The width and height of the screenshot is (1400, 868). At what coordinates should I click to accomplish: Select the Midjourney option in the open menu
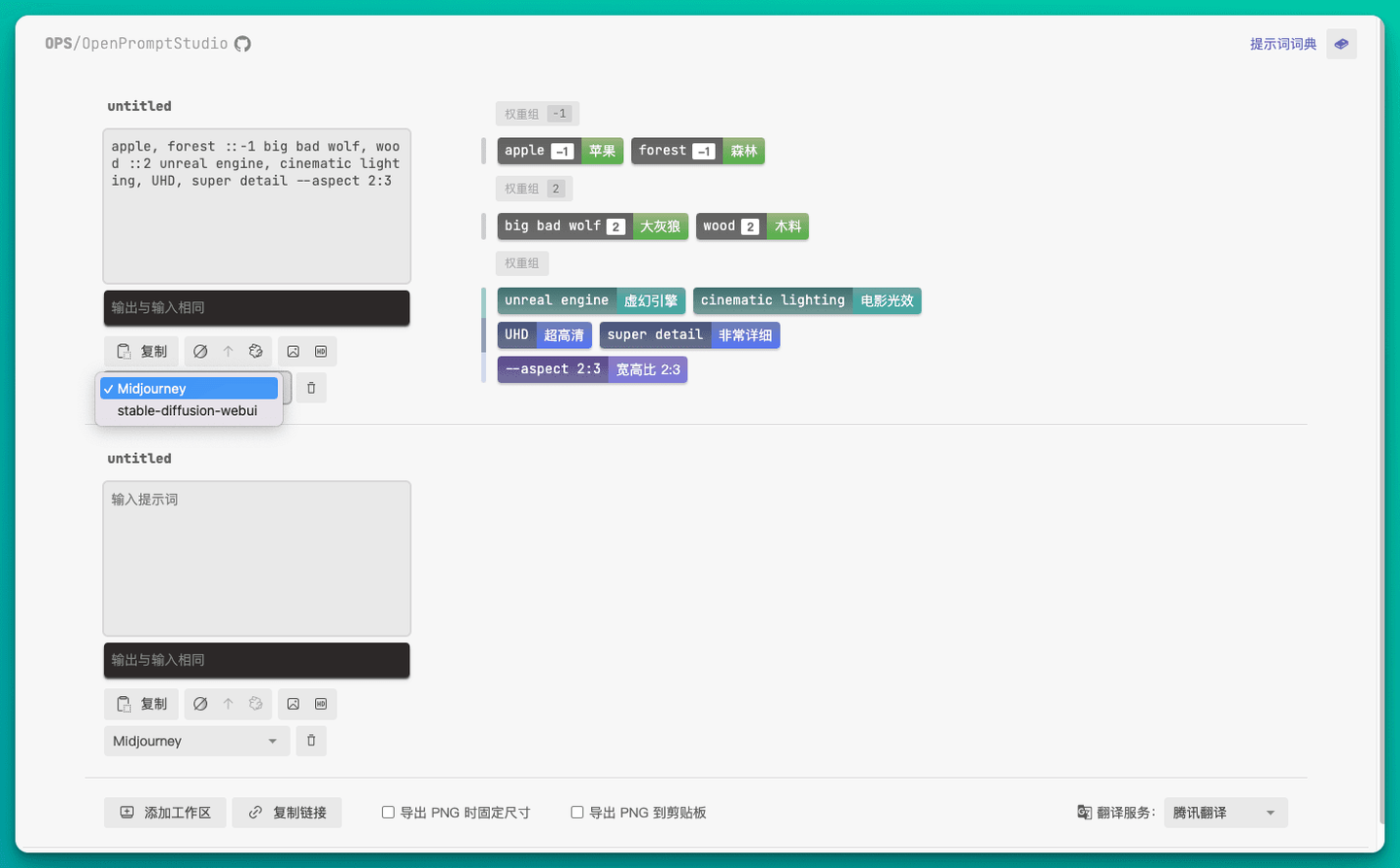click(189, 388)
